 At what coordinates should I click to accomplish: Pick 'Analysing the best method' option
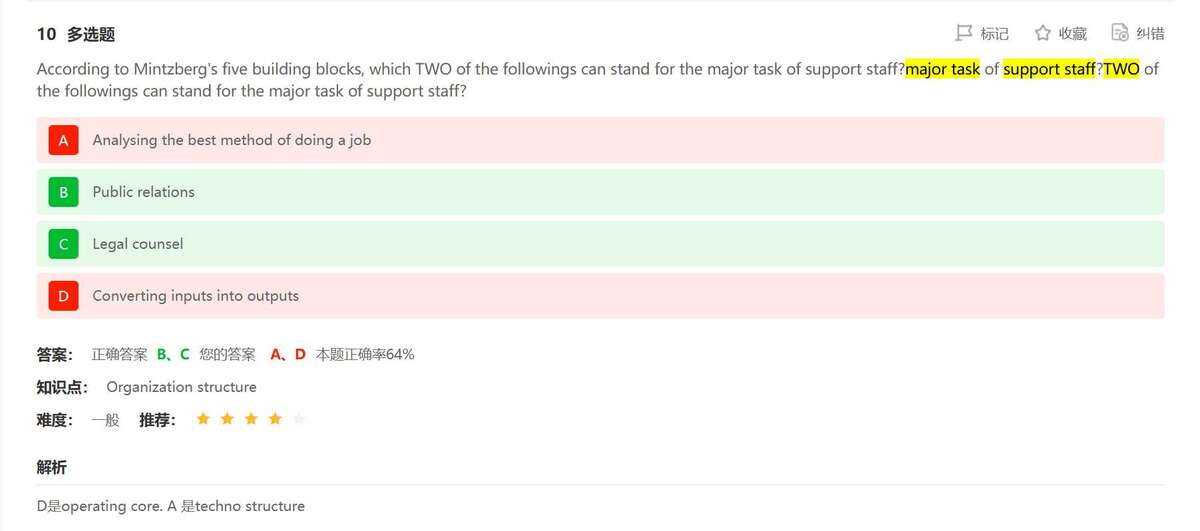coord(231,140)
